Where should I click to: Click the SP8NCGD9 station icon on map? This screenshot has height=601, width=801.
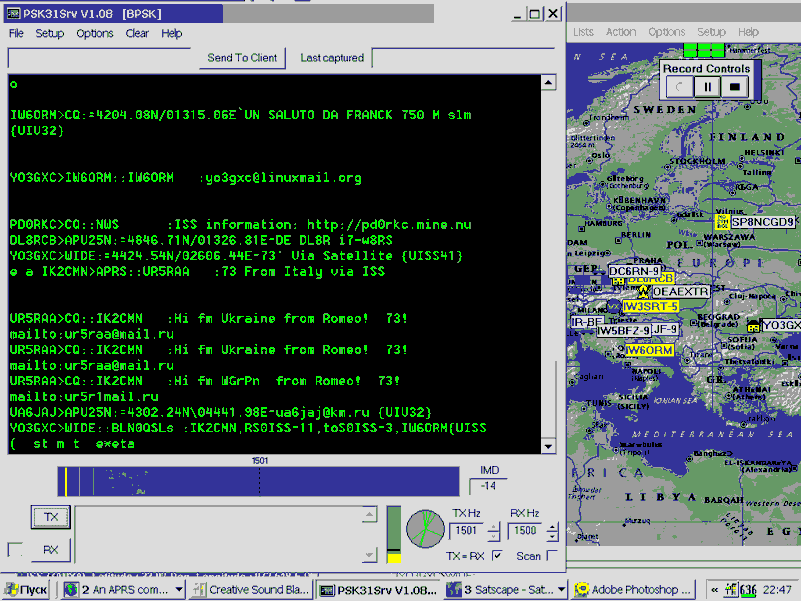pos(723,222)
